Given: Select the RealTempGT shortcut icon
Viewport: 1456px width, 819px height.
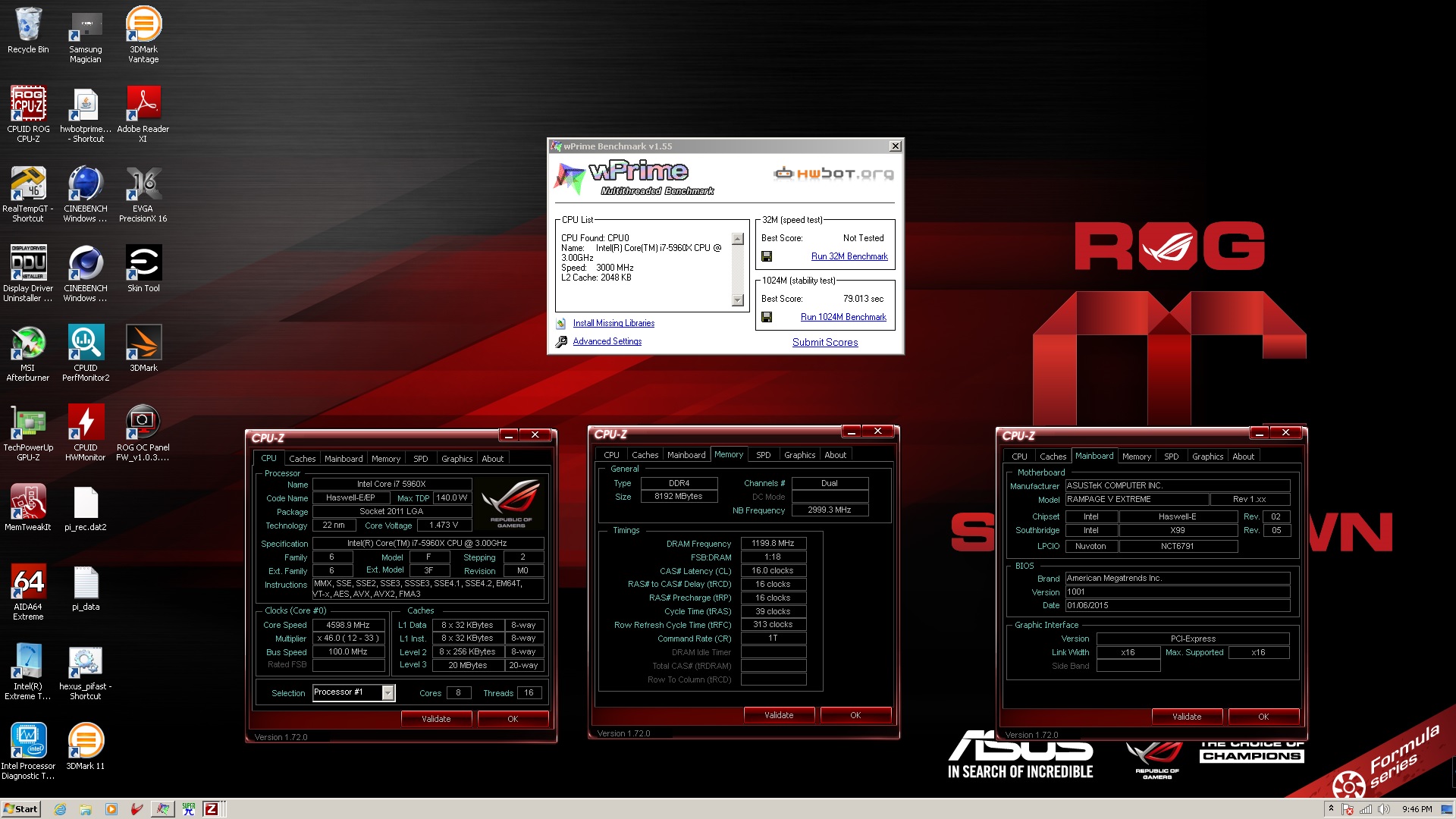Looking at the screenshot, I should tap(28, 193).
